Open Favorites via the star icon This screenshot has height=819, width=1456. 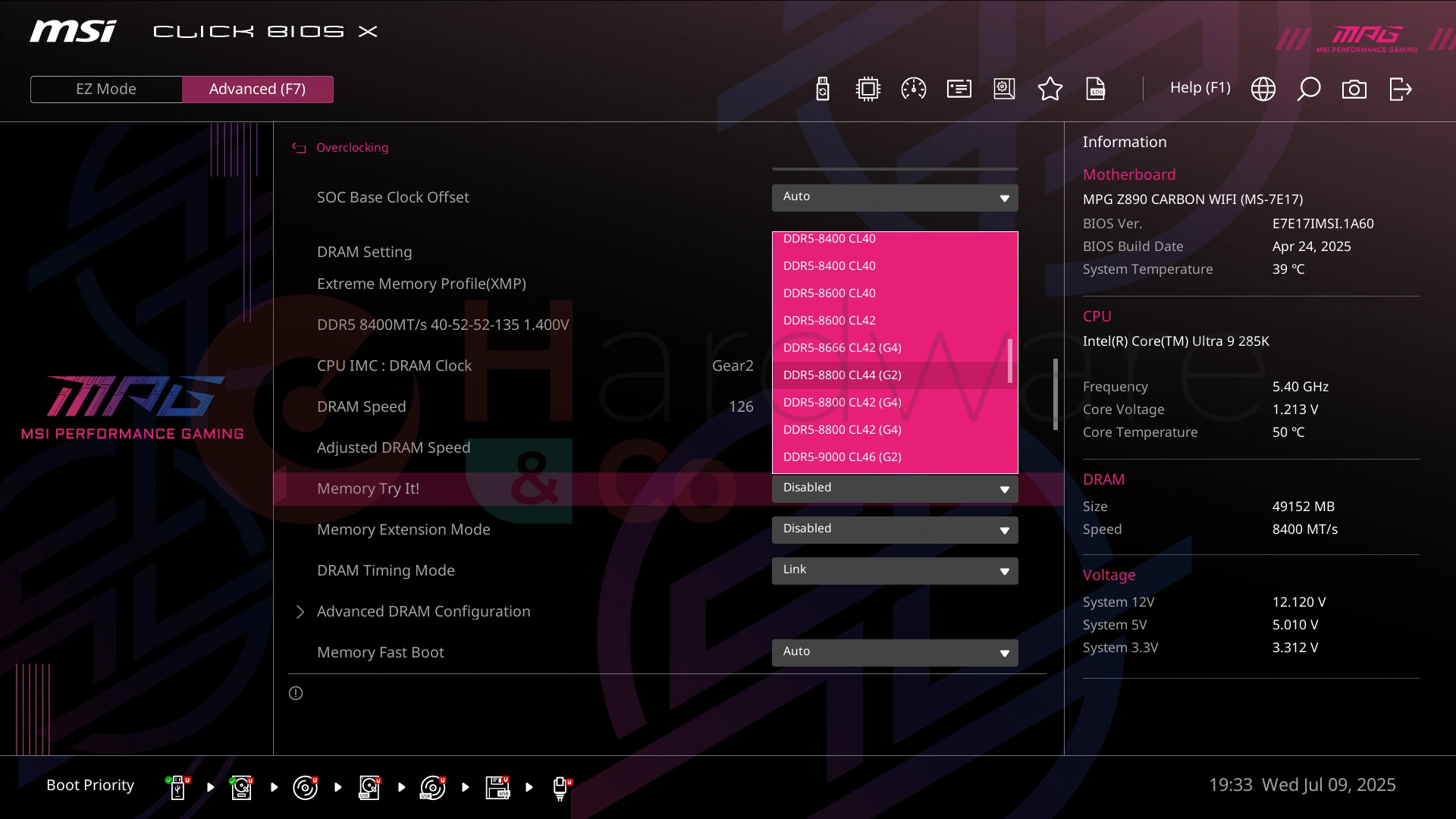point(1050,89)
